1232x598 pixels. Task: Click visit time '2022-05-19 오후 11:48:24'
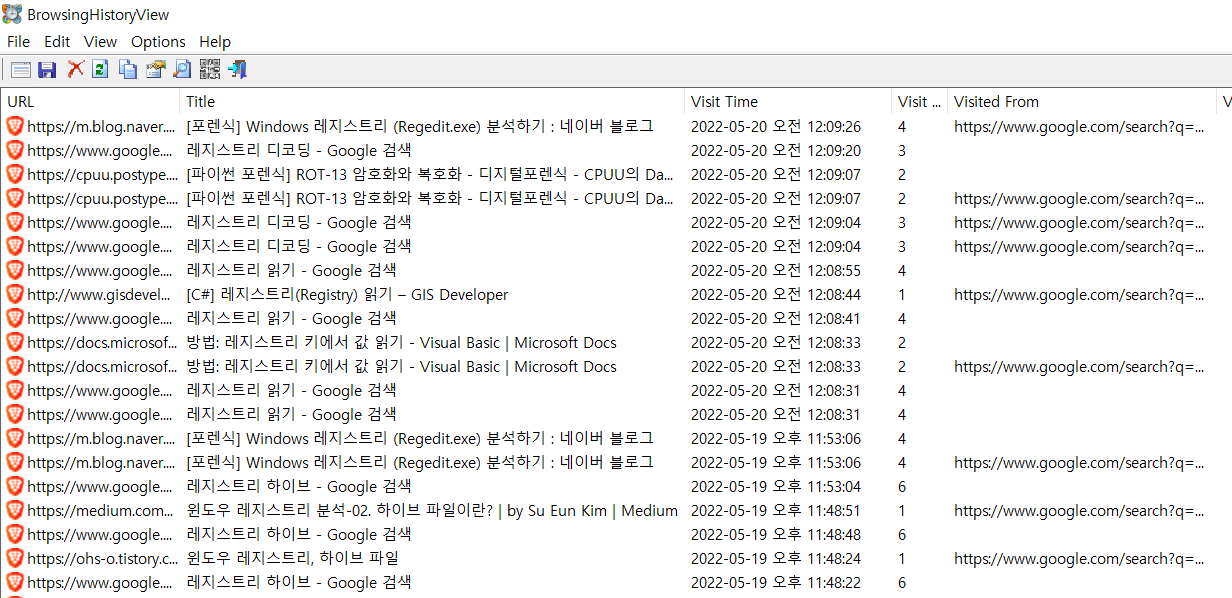776,558
